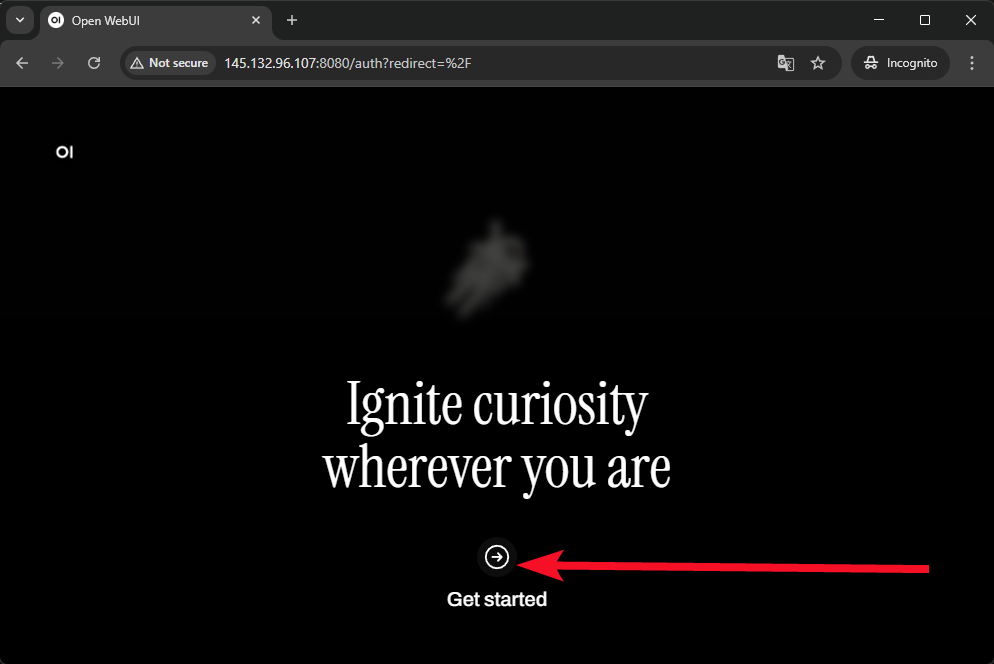Maximize the browser window

(x=925, y=20)
